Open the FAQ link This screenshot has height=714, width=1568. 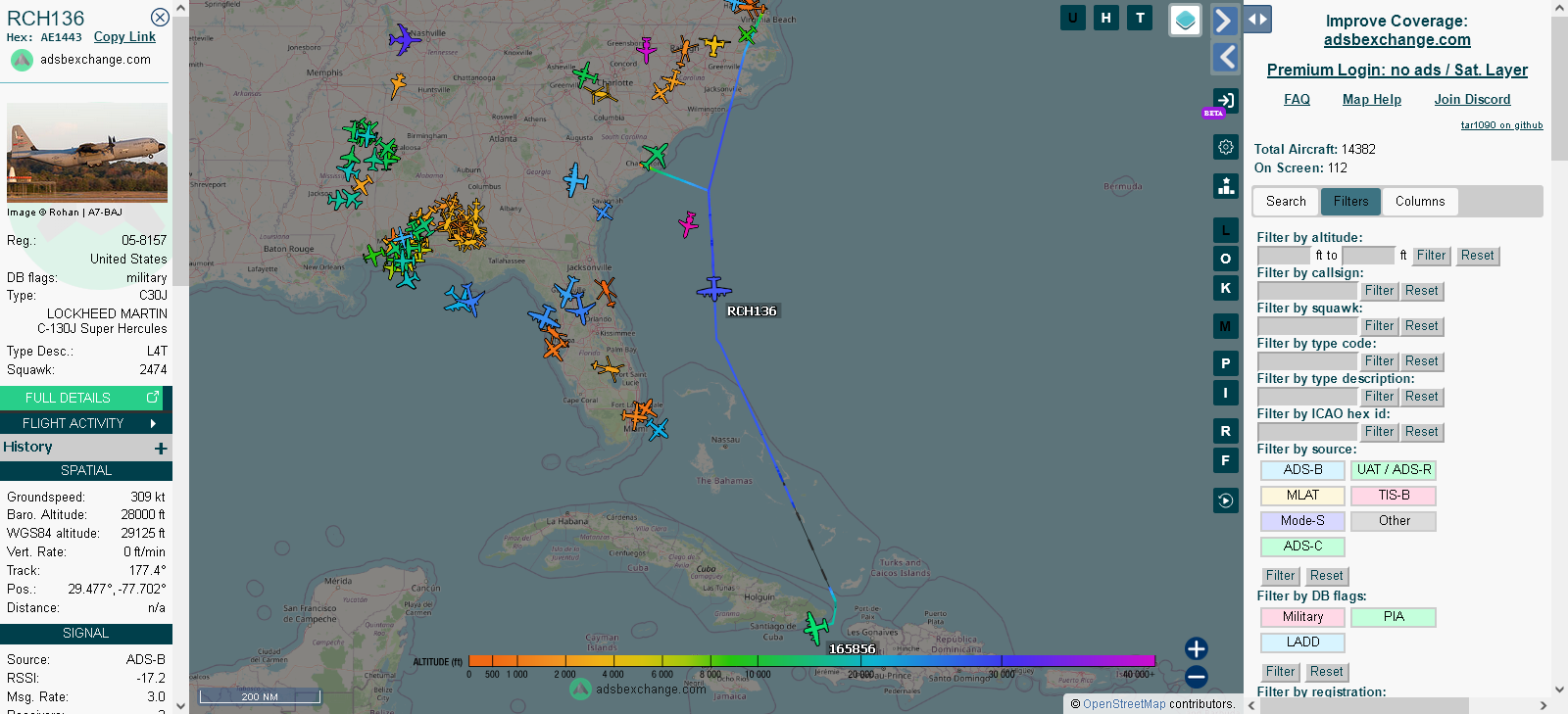click(1297, 99)
